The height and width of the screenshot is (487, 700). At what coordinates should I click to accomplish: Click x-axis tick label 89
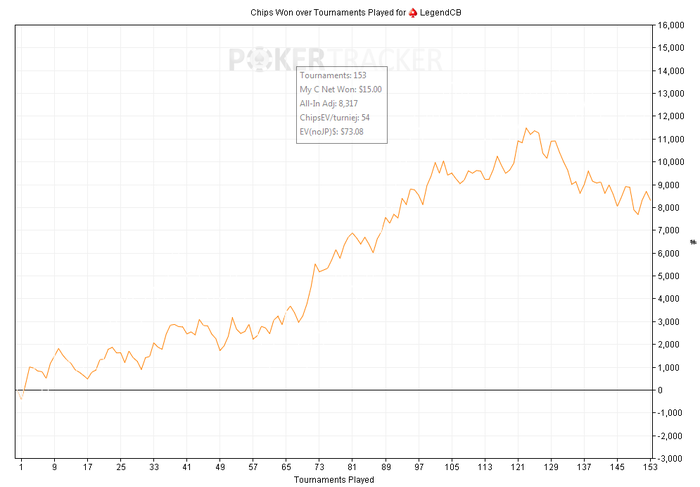(386, 467)
